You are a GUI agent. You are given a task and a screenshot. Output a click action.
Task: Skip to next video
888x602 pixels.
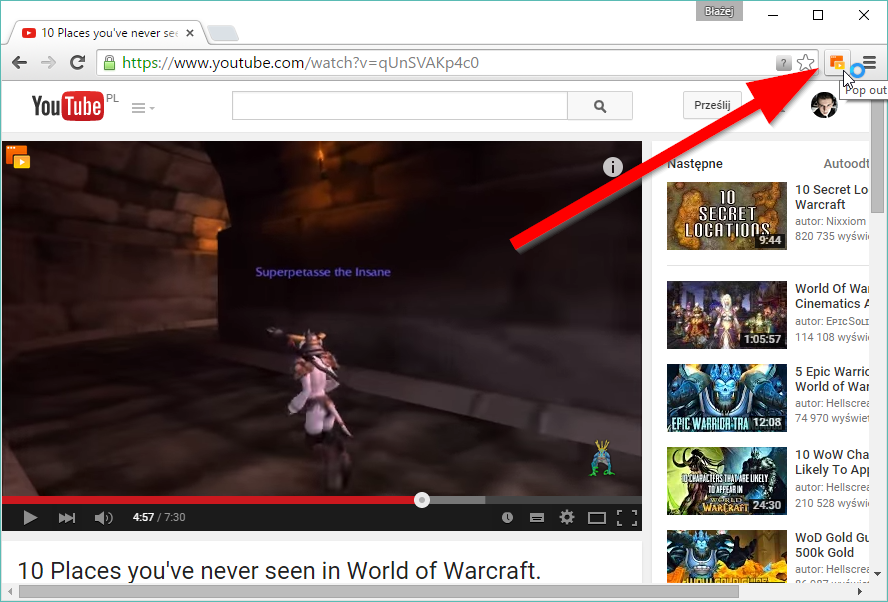pyautogui.click(x=67, y=518)
